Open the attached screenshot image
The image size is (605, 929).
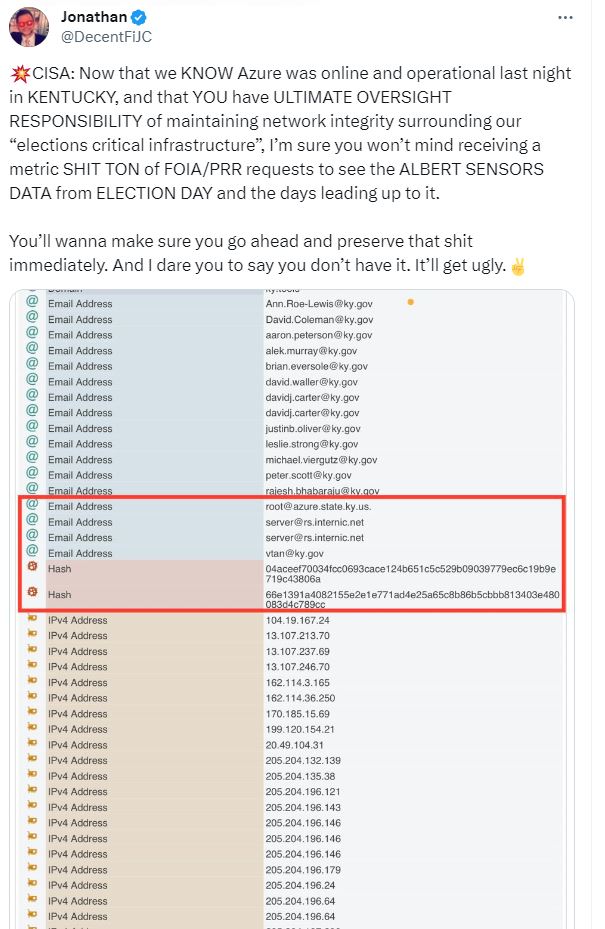pyautogui.click(x=292, y=609)
